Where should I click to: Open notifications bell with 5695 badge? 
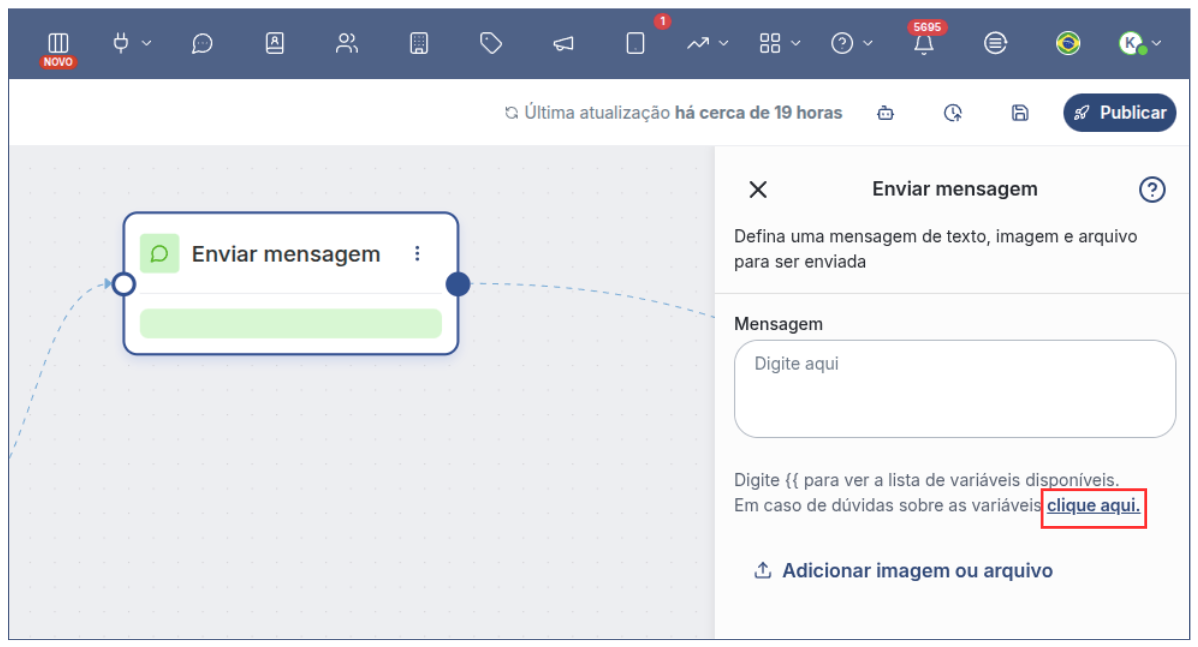pos(924,45)
